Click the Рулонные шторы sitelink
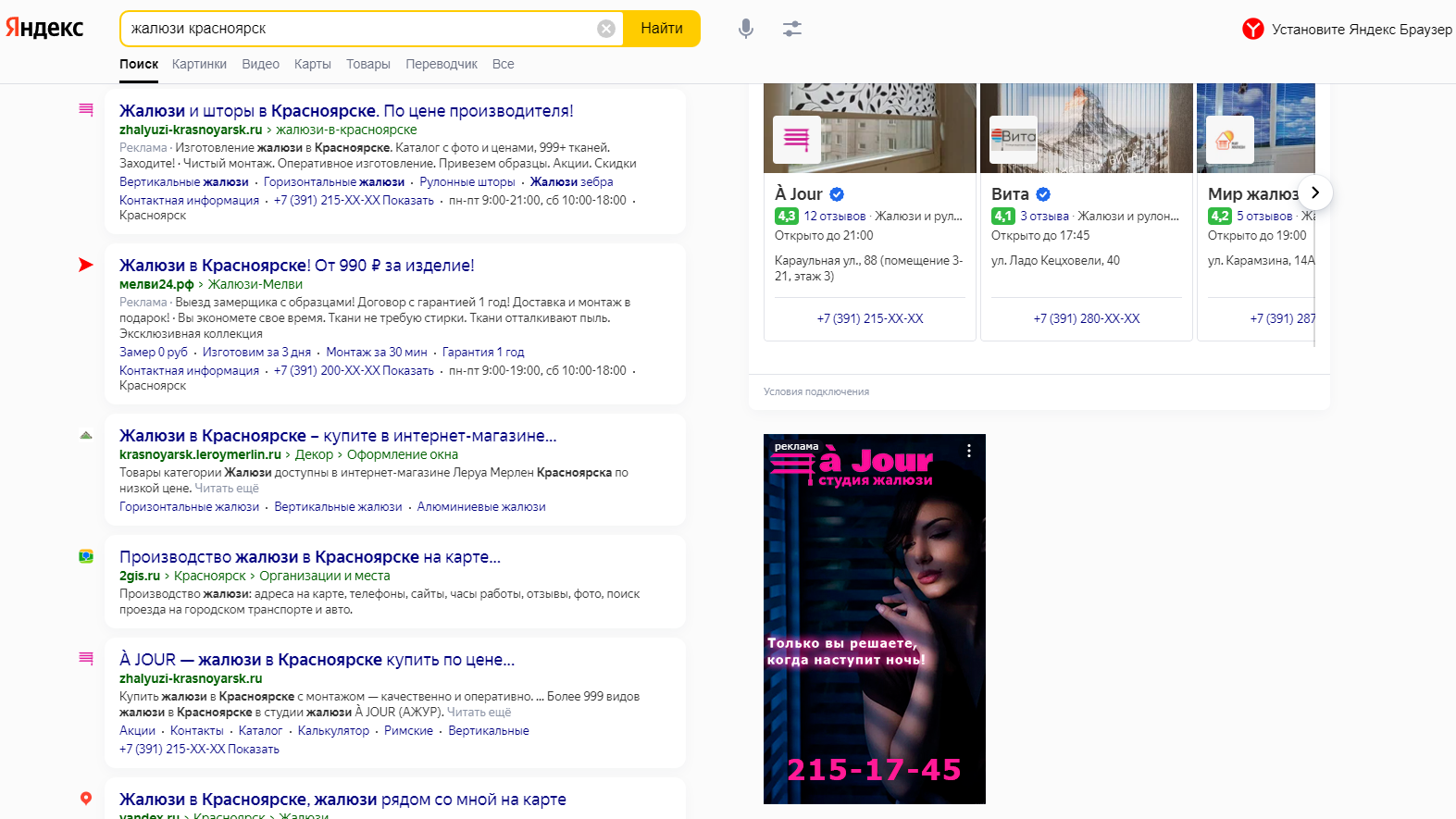The image size is (1456, 819). point(467,181)
